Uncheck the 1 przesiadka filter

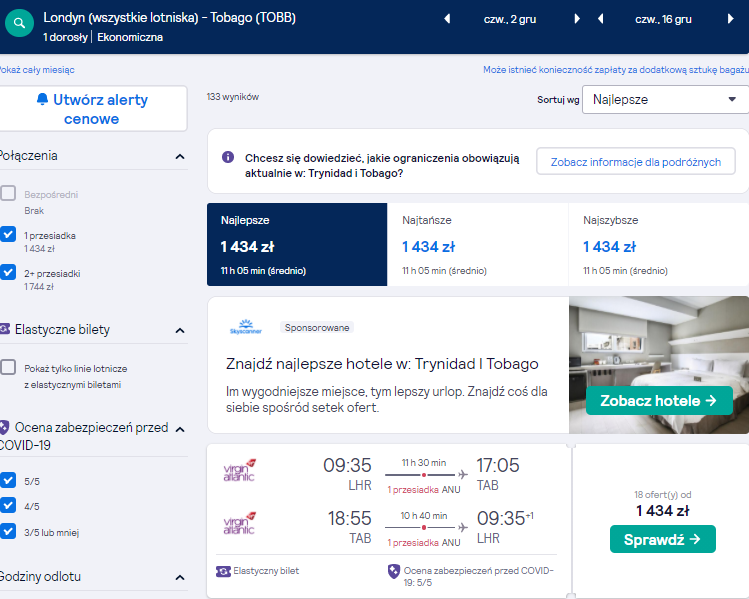coord(8,234)
